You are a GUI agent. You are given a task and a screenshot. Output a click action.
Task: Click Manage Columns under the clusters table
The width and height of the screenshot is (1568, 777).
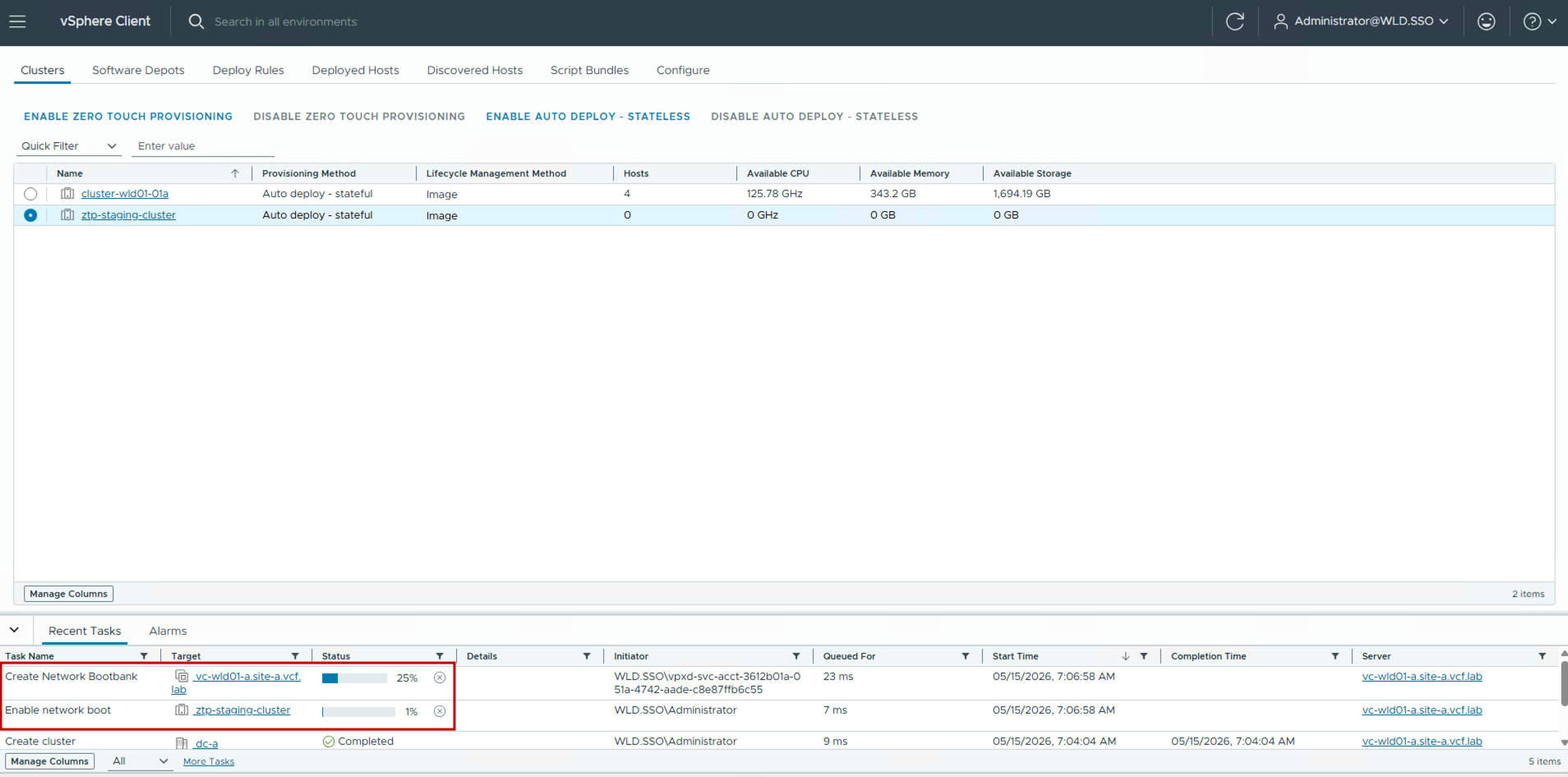coord(69,594)
